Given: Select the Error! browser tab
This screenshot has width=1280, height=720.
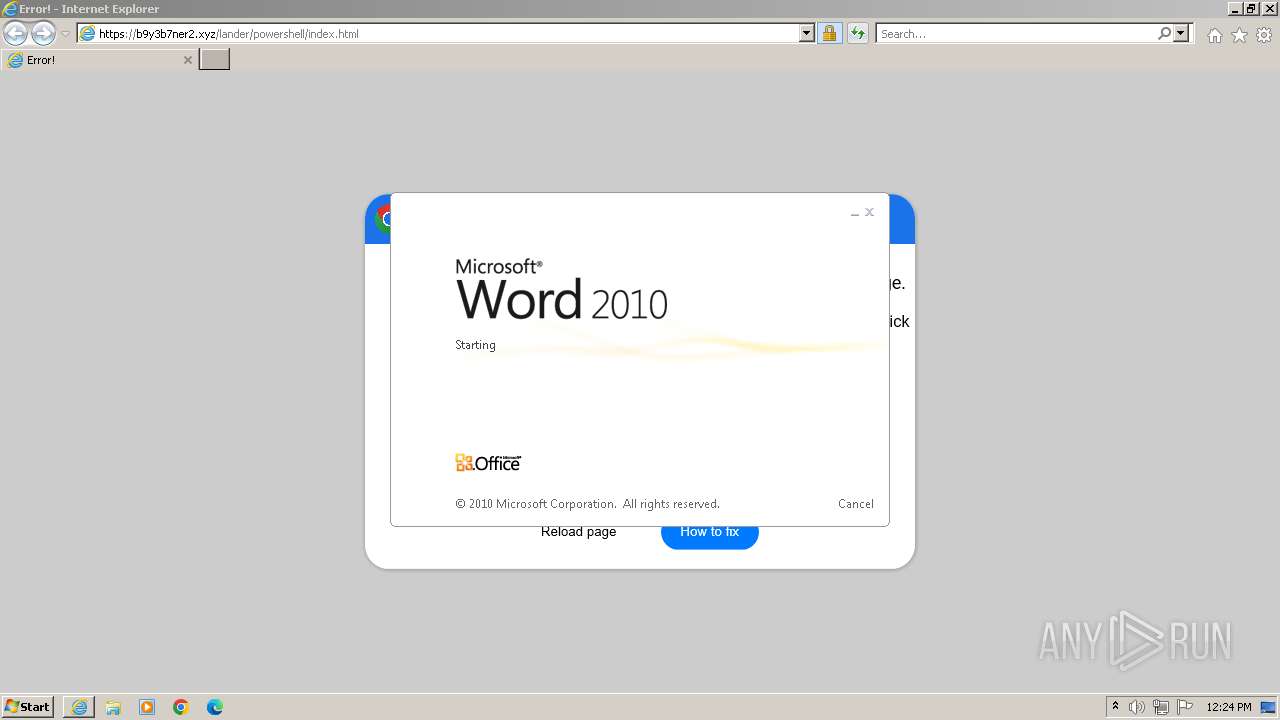Looking at the screenshot, I should coord(99,60).
